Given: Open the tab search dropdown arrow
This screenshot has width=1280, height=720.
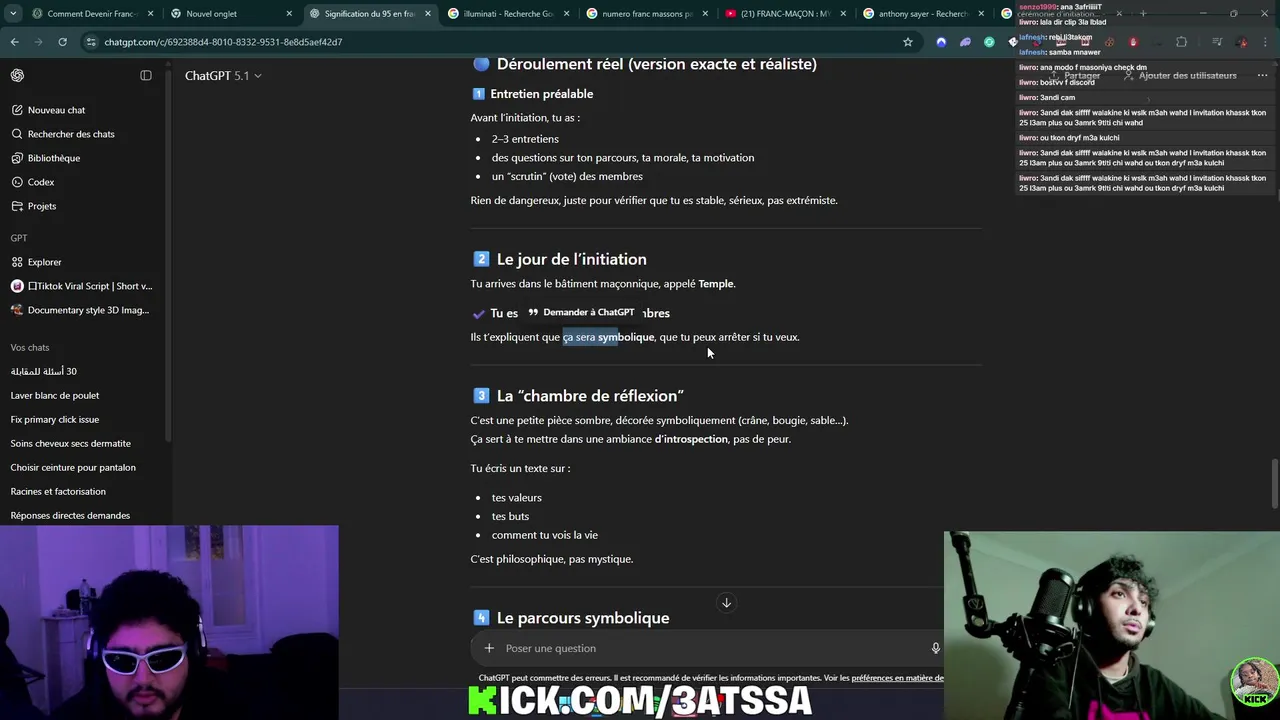Looking at the screenshot, I should coord(13,14).
